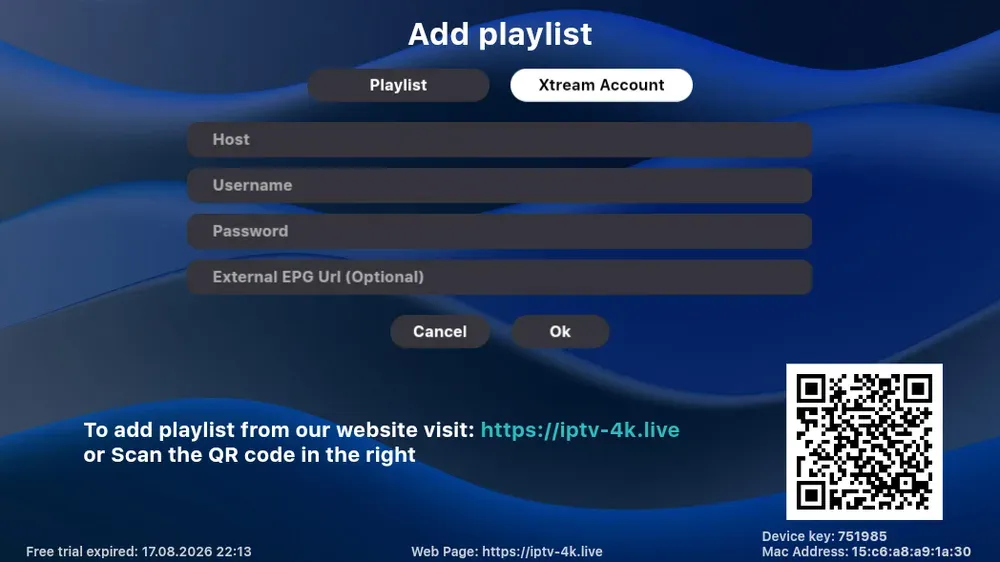Screen dimensions: 1000x562
Task: Select the Xtream Account tab
Action: (x=601, y=85)
